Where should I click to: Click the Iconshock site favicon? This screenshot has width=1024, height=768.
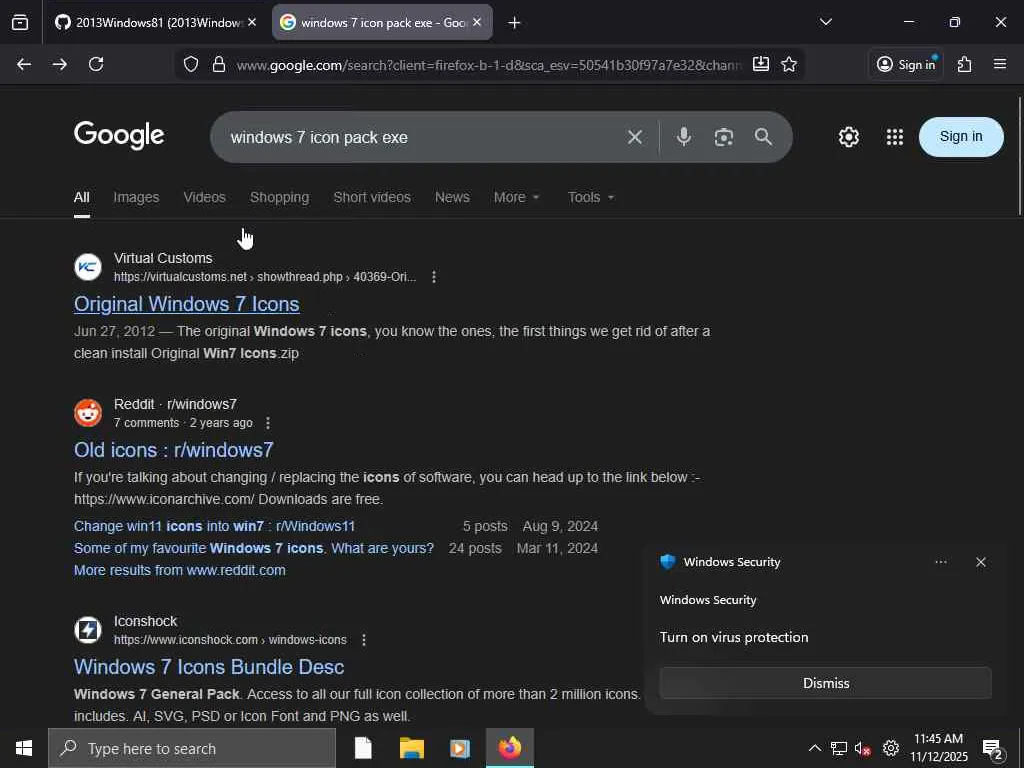click(88, 630)
